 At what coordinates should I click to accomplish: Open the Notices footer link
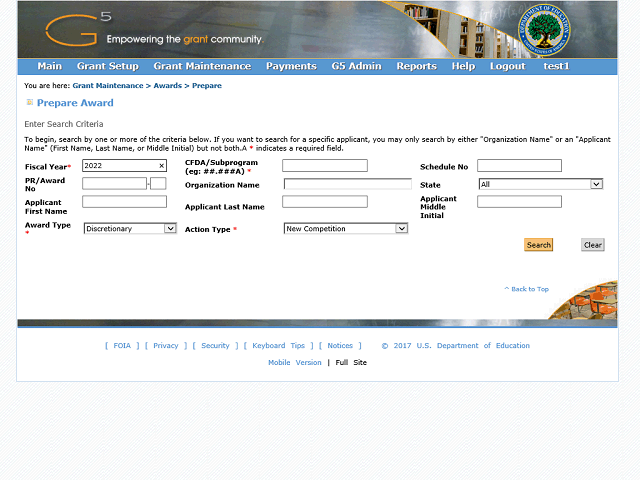(x=340, y=346)
